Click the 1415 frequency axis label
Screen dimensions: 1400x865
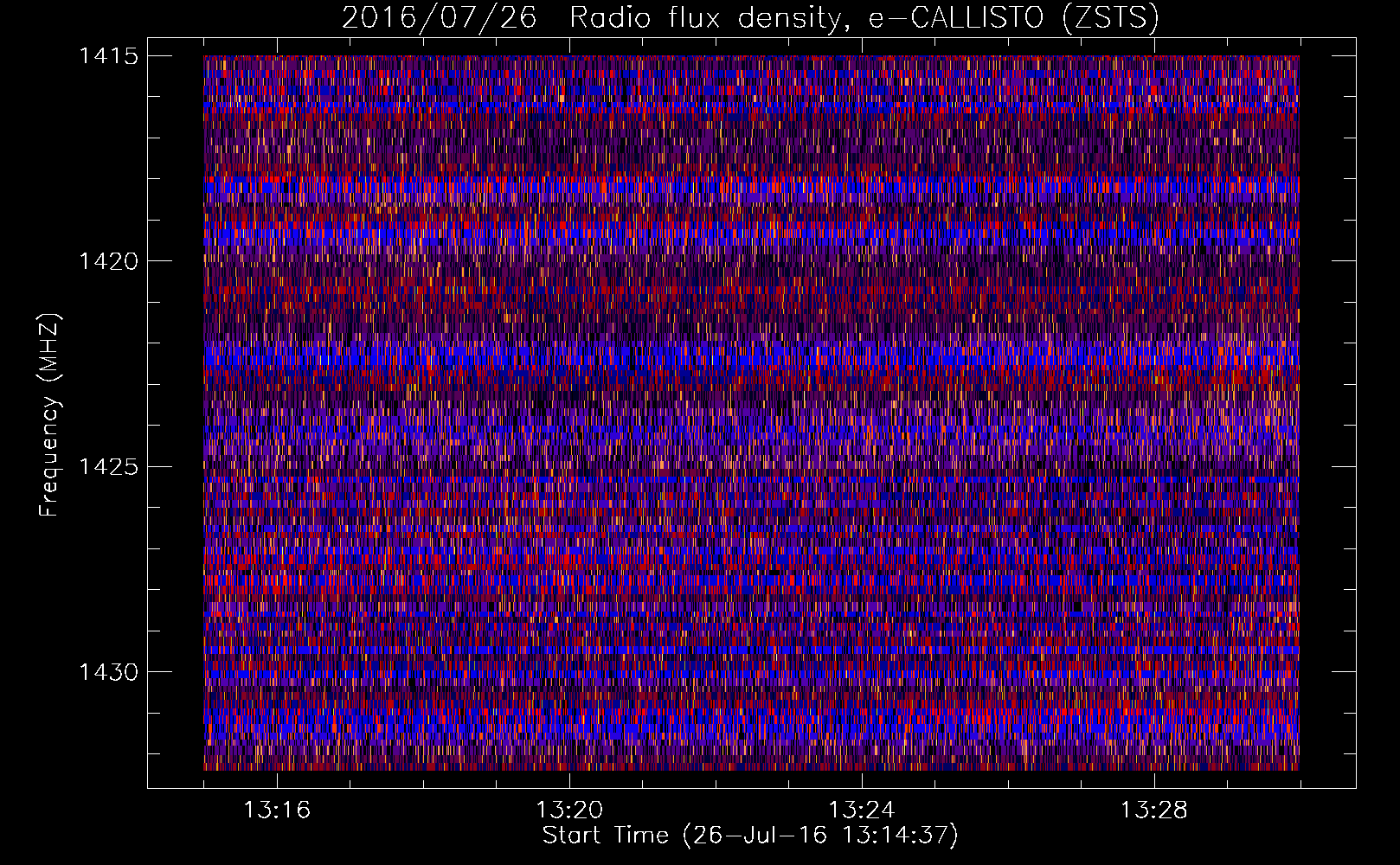108,56
